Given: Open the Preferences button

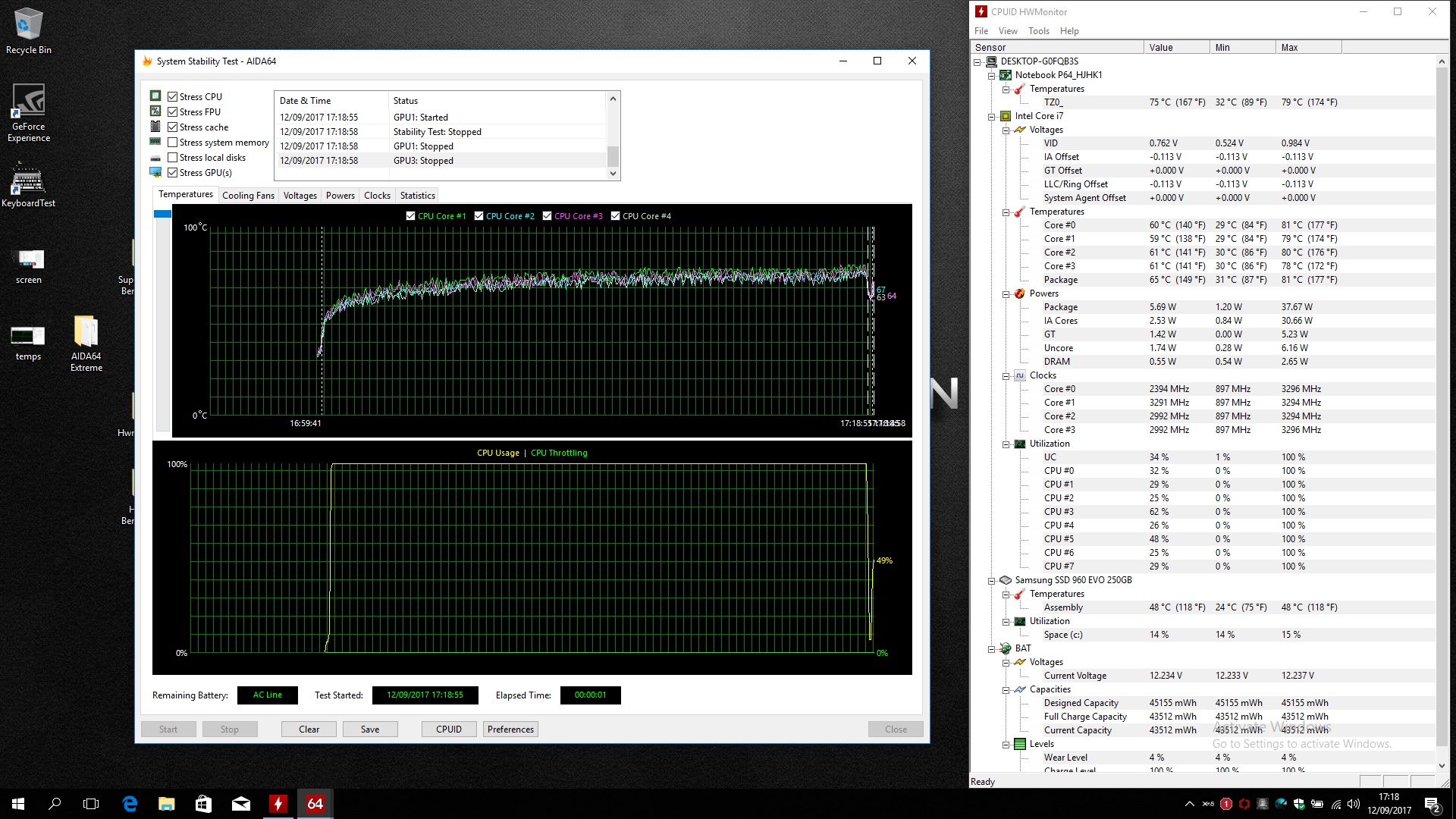Looking at the screenshot, I should (x=510, y=729).
